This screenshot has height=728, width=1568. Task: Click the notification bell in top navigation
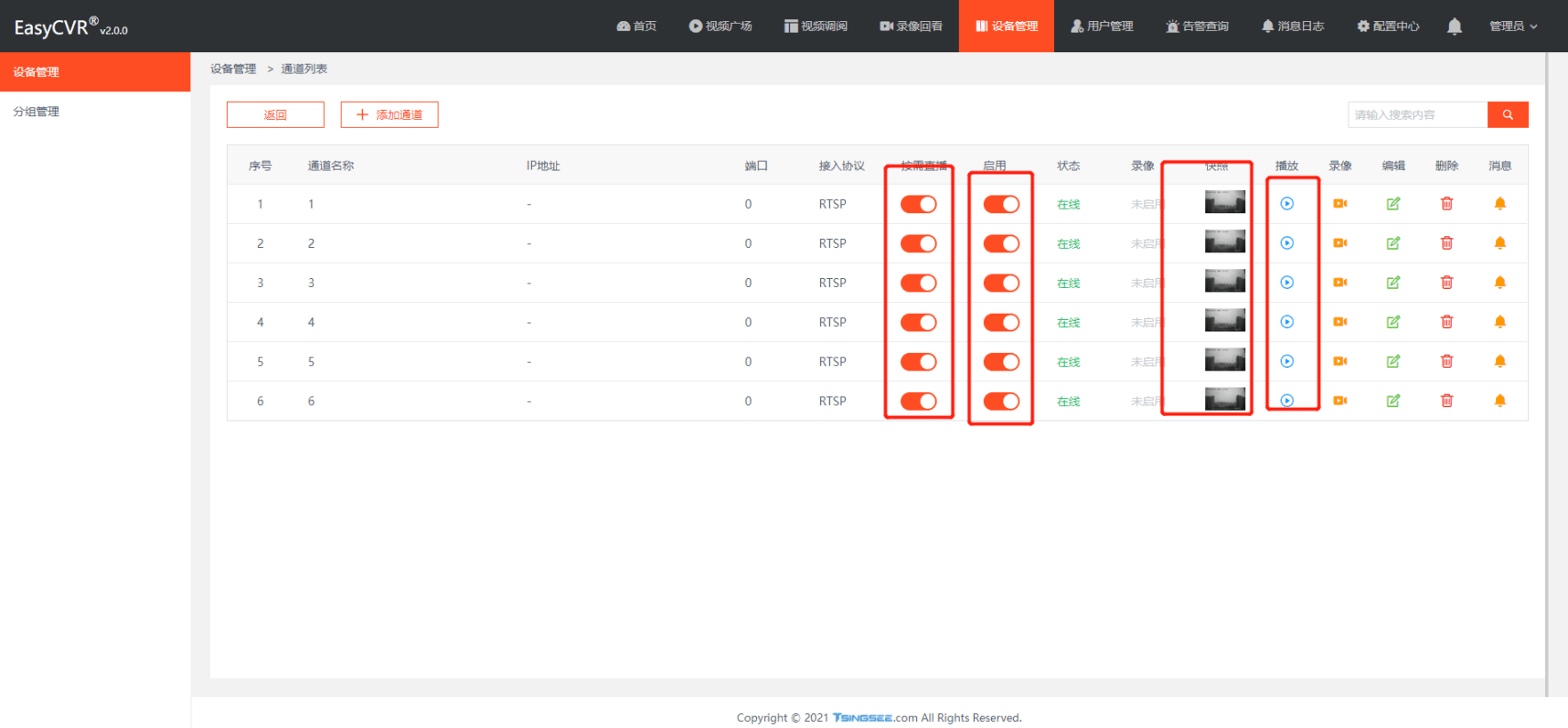pyautogui.click(x=1454, y=27)
